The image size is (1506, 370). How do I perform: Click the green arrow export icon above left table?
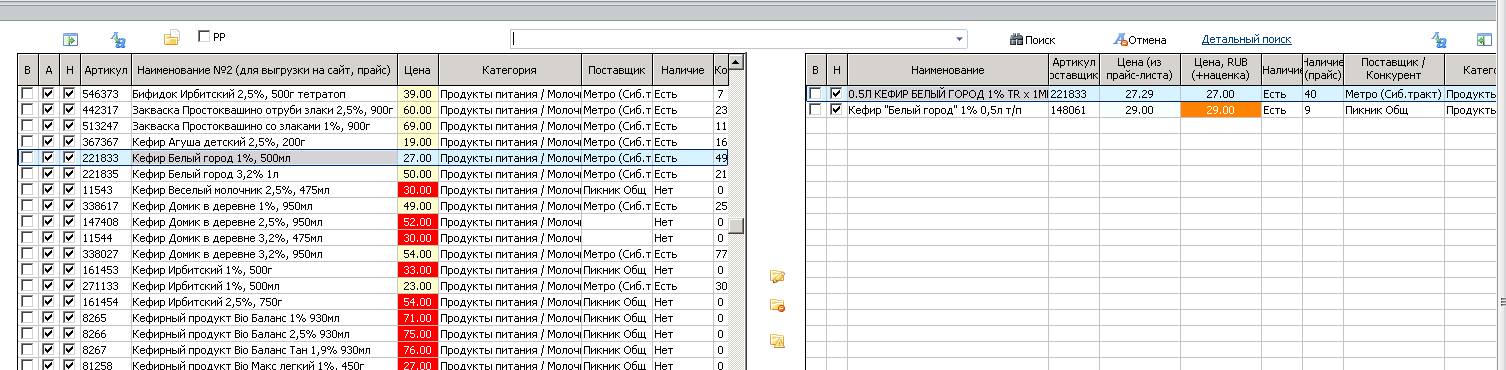point(70,39)
